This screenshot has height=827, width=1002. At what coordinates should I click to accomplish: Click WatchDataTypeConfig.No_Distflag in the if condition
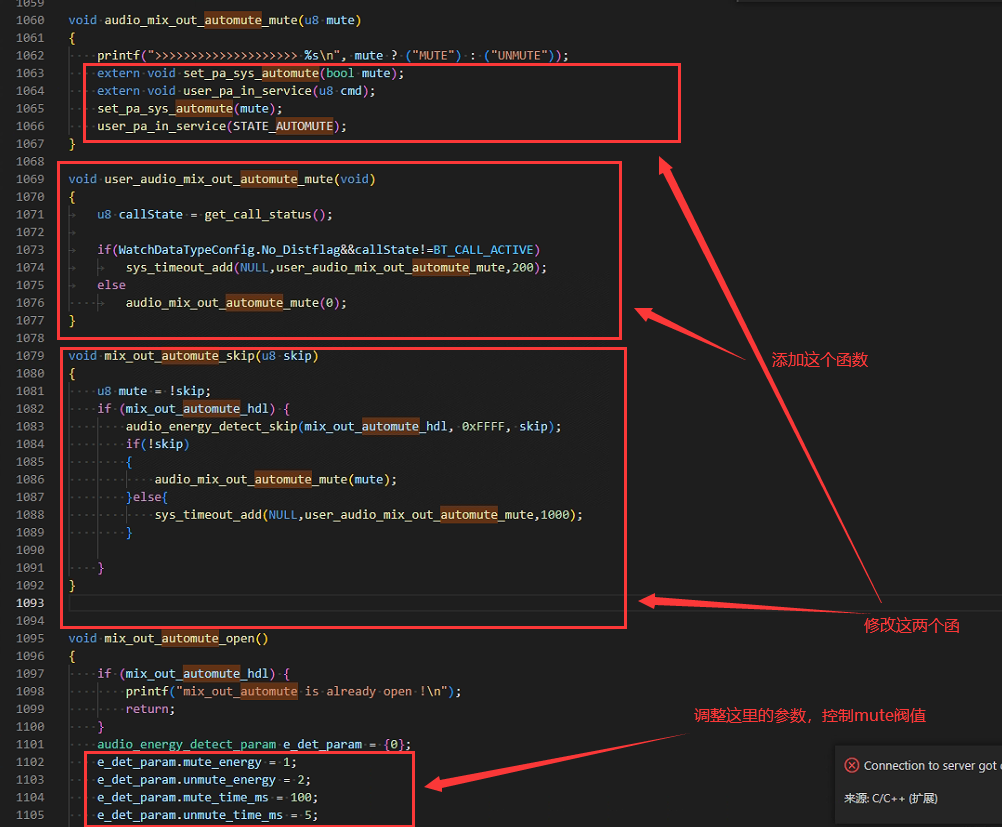point(229,250)
